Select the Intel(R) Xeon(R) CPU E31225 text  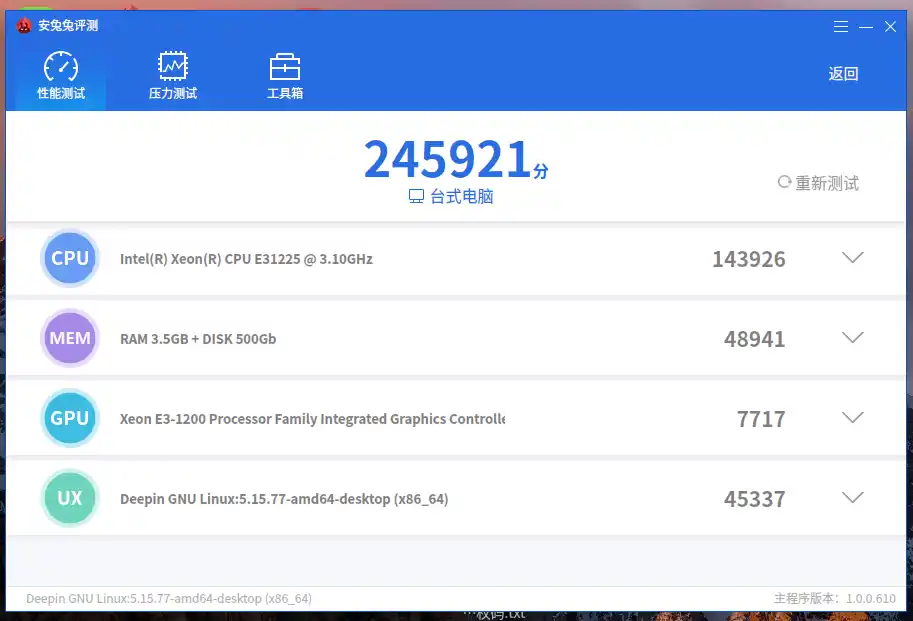tap(246, 259)
